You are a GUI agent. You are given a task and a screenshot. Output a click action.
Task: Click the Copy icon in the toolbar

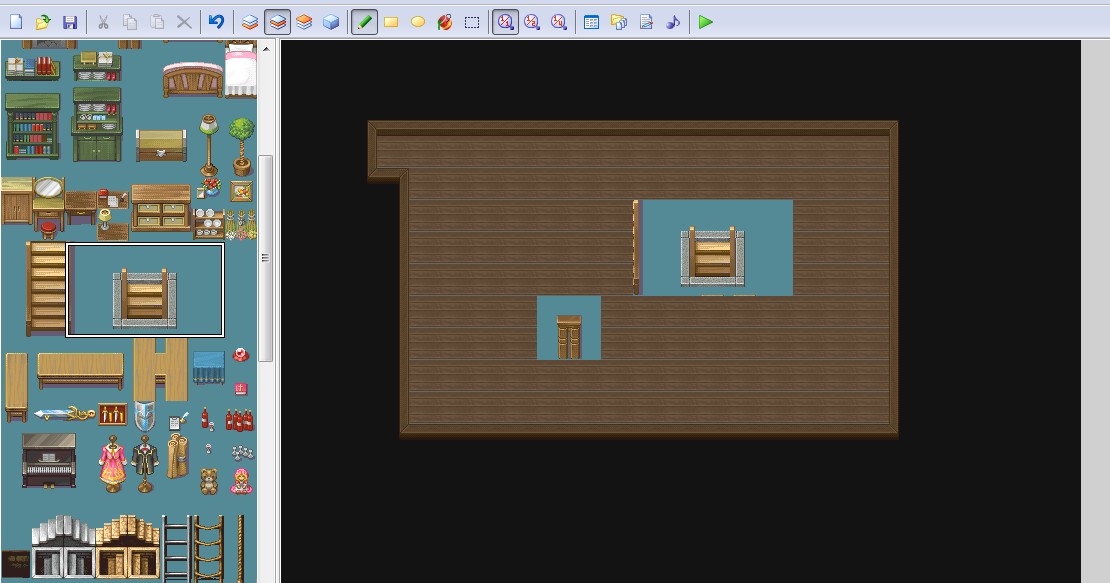coord(130,22)
